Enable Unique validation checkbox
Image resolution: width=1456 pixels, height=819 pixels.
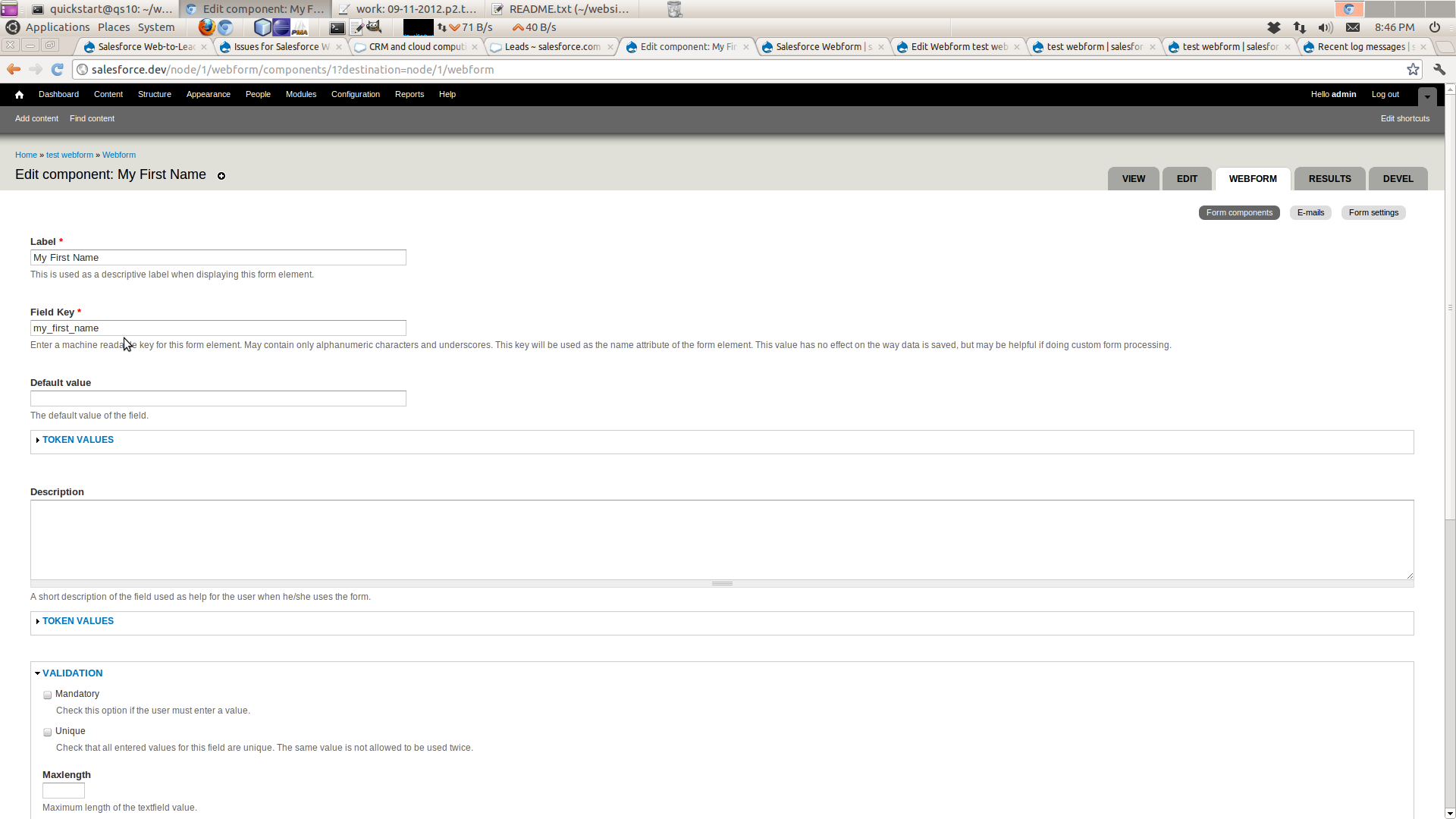click(x=47, y=731)
